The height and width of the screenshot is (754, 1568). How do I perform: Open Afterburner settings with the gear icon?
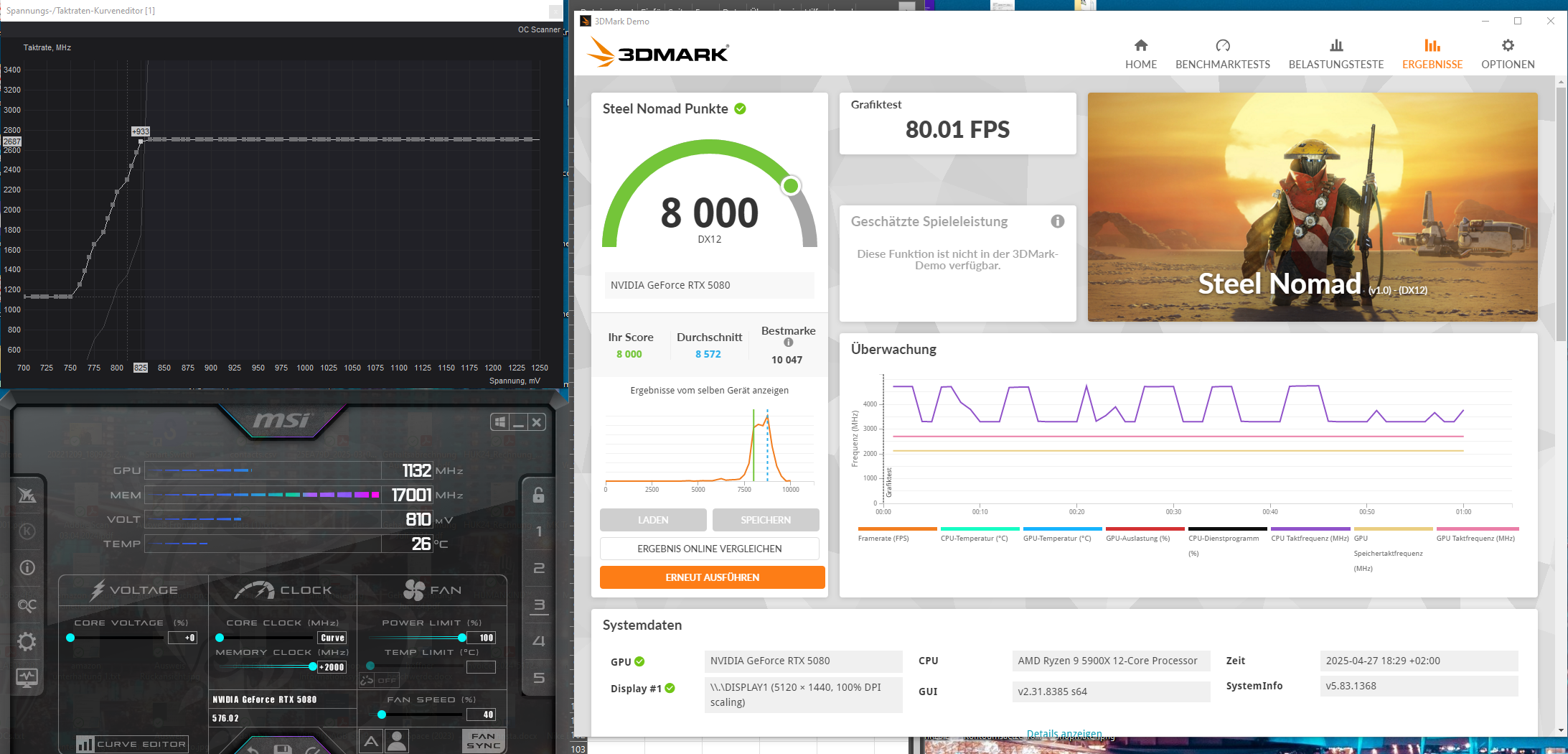tap(27, 641)
